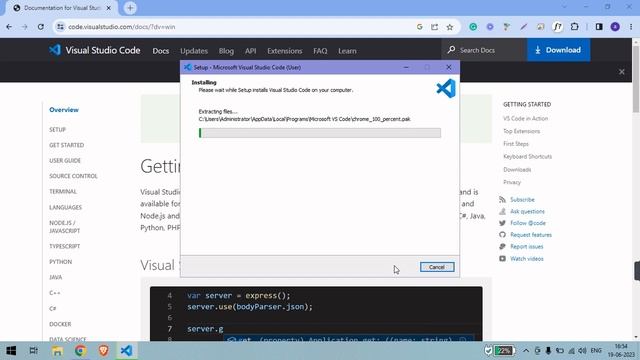The width and height of the screenshot is (640, 360).
Task: Open First Steps link
Action: pyautogui.click(x=516, y=144)
